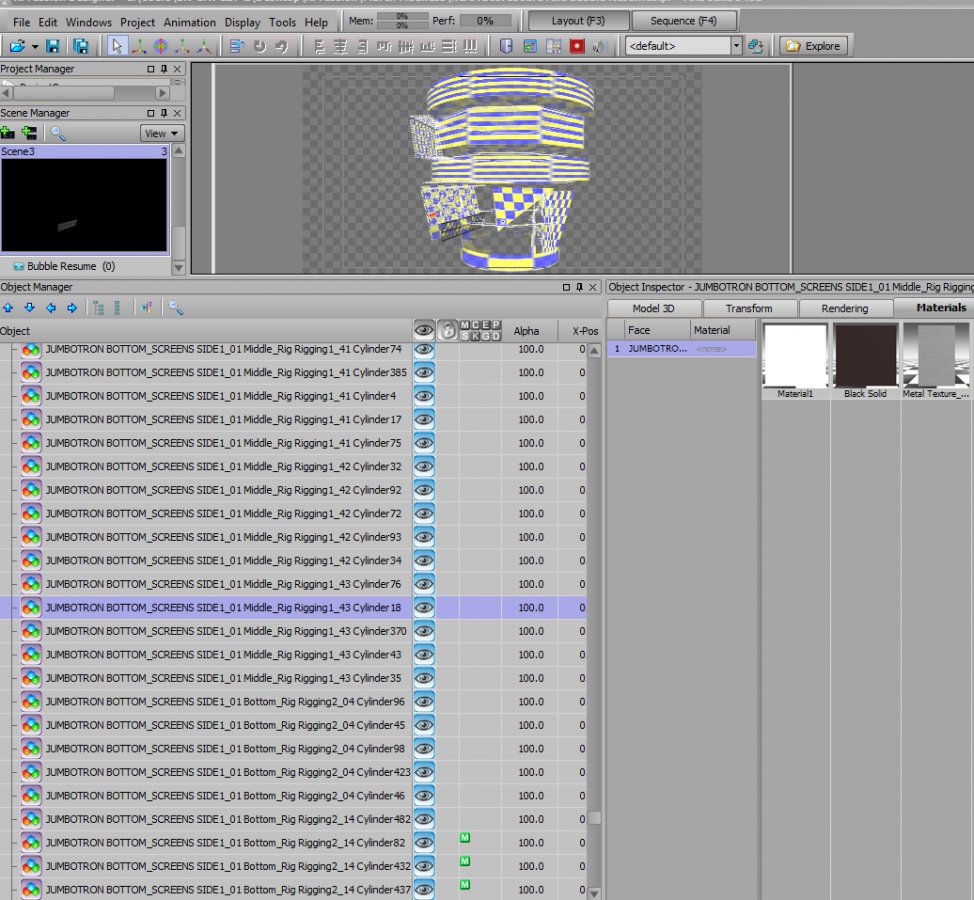
Task: Select the Black Solid material swatch
Action: coord(865,355)
